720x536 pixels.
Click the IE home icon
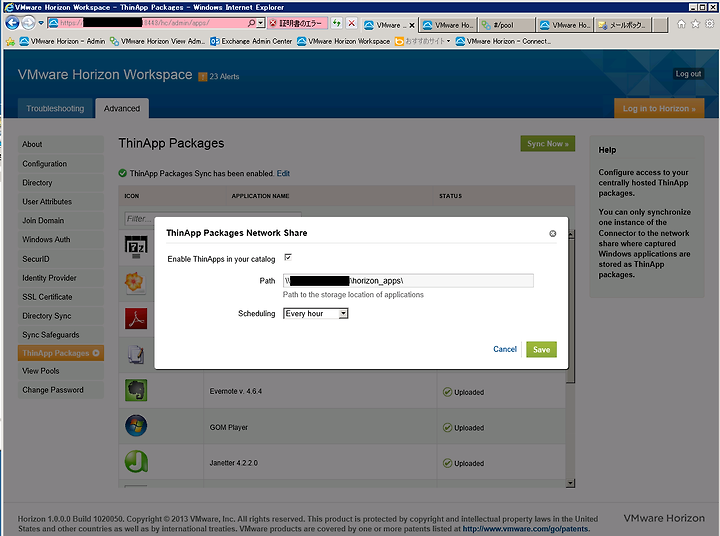(x=681, y=24)
